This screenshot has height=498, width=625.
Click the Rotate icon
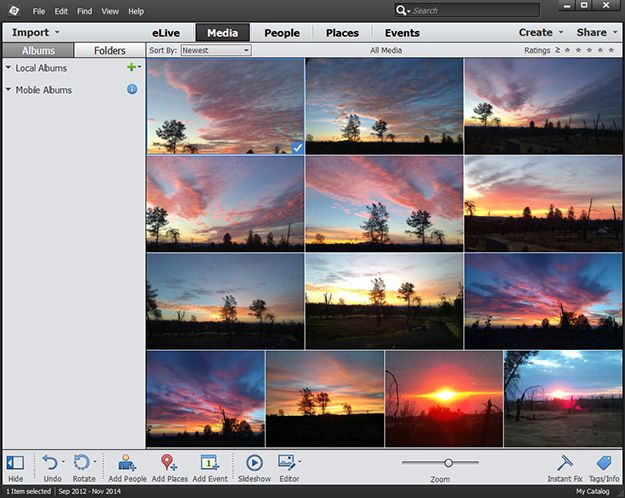click(x=81, y=463)
